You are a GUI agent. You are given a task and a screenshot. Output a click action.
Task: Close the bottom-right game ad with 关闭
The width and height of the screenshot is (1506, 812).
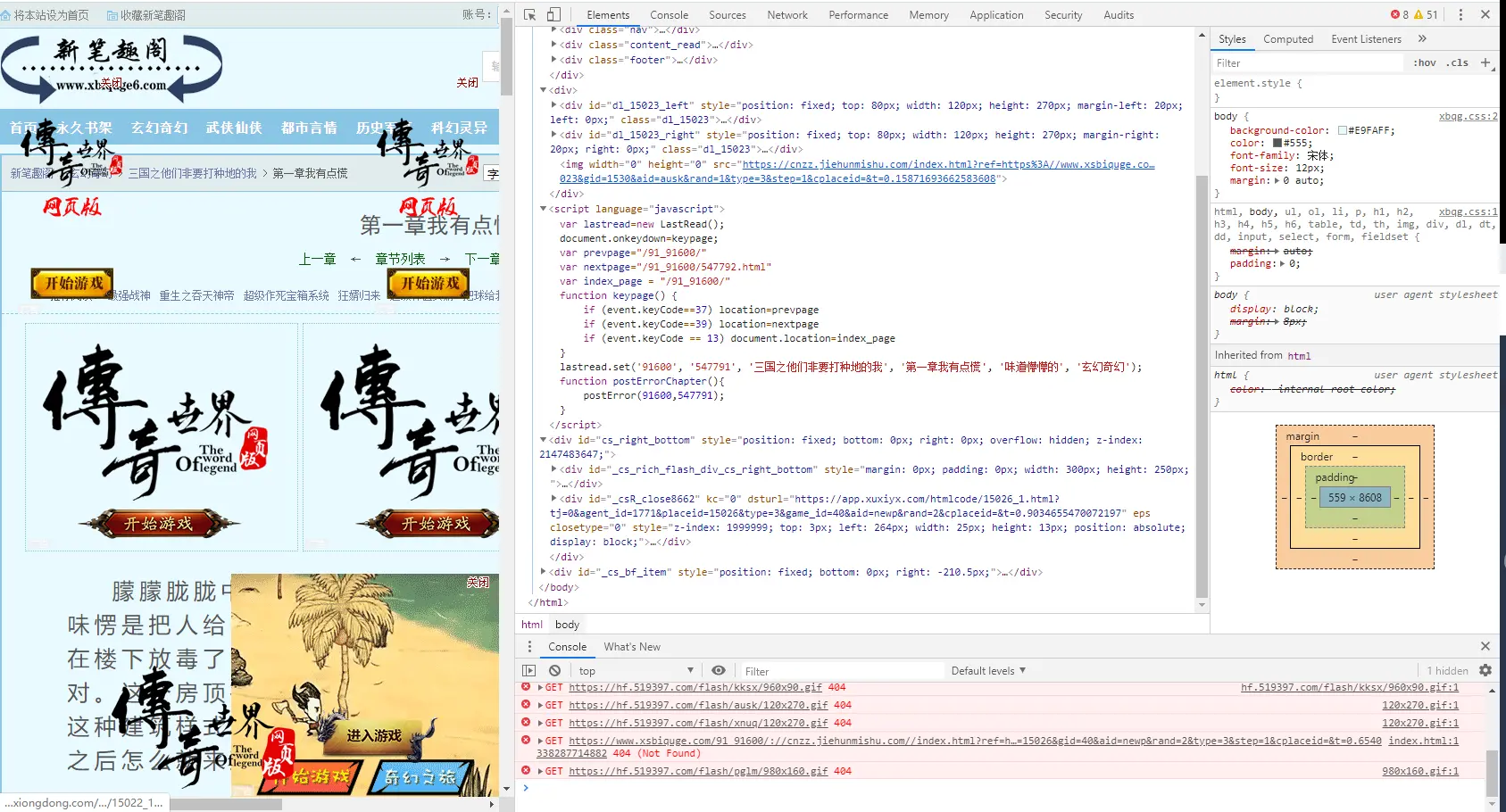(x=478, y=582)
